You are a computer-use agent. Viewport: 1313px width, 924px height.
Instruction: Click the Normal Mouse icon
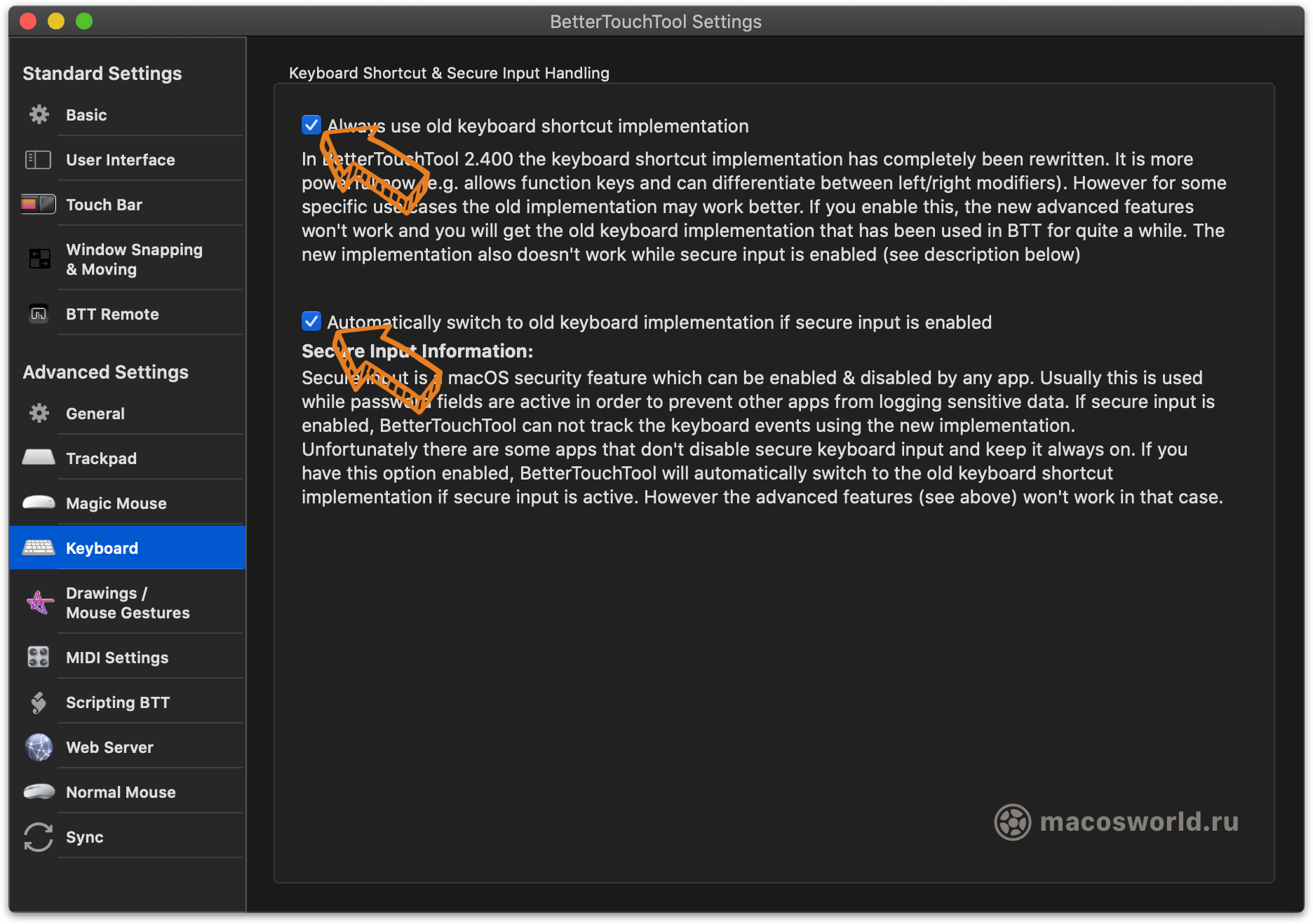[x=39, y=791]
